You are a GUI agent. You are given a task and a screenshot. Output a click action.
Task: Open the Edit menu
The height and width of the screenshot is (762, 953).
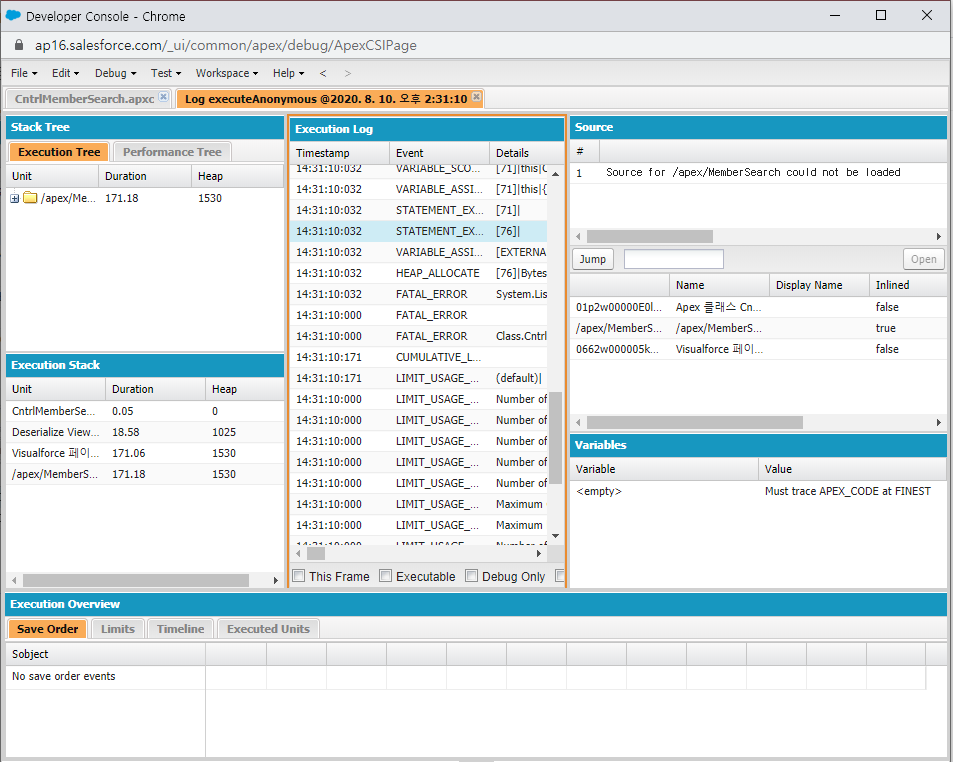[65, 73]
